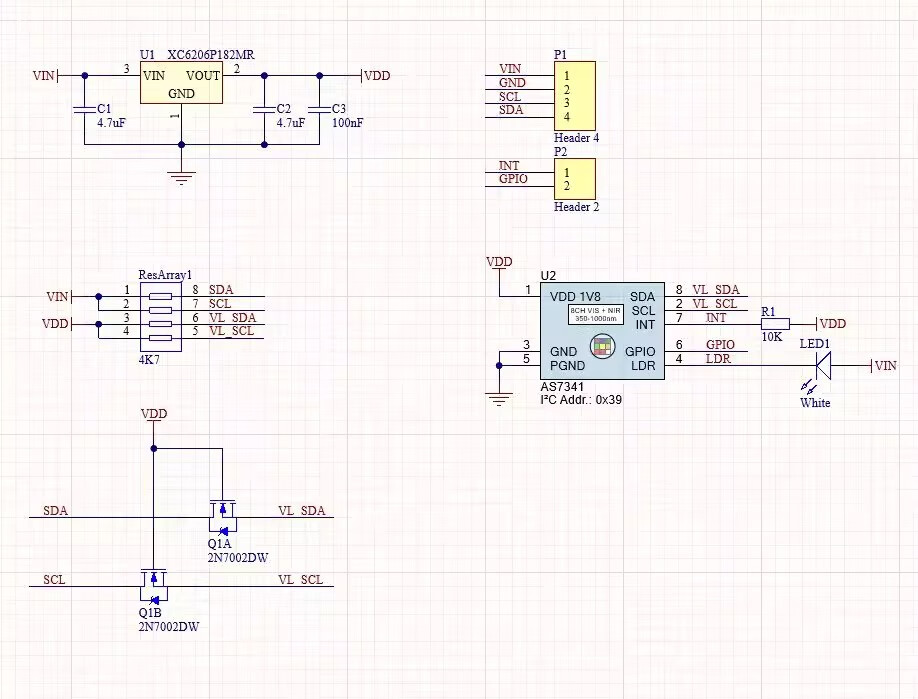Select the Header 4 connector P1
Image resolution: width=918 pixels, height=699 pixels.
point(575,96)
